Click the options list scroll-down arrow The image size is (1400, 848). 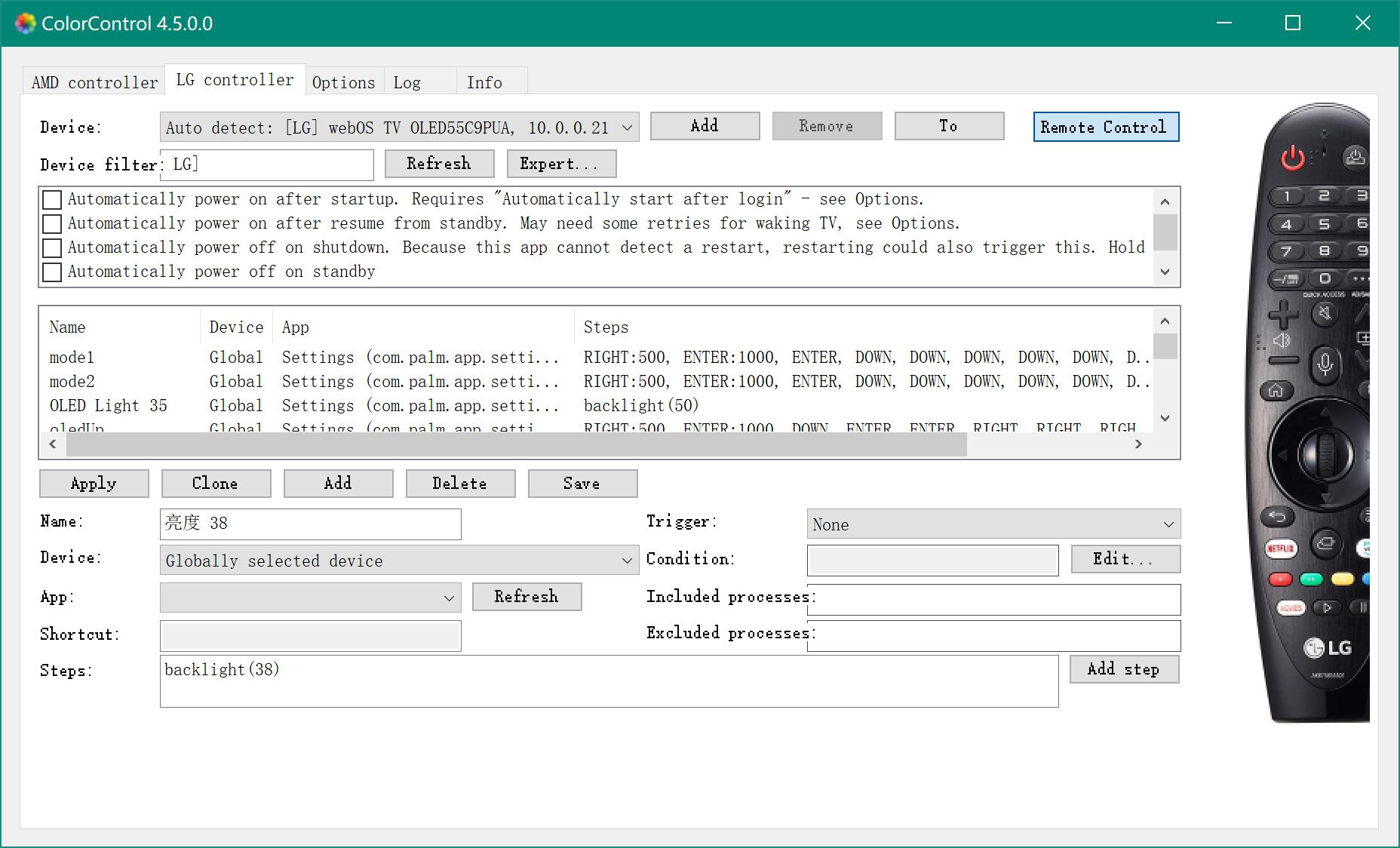(x=1165, y=272)
